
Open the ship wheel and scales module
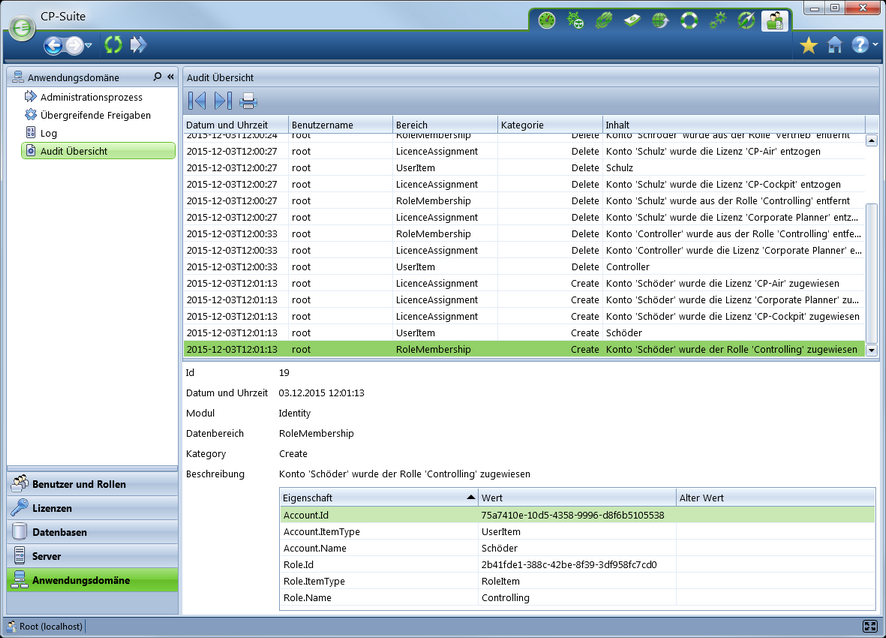(575, 20)
